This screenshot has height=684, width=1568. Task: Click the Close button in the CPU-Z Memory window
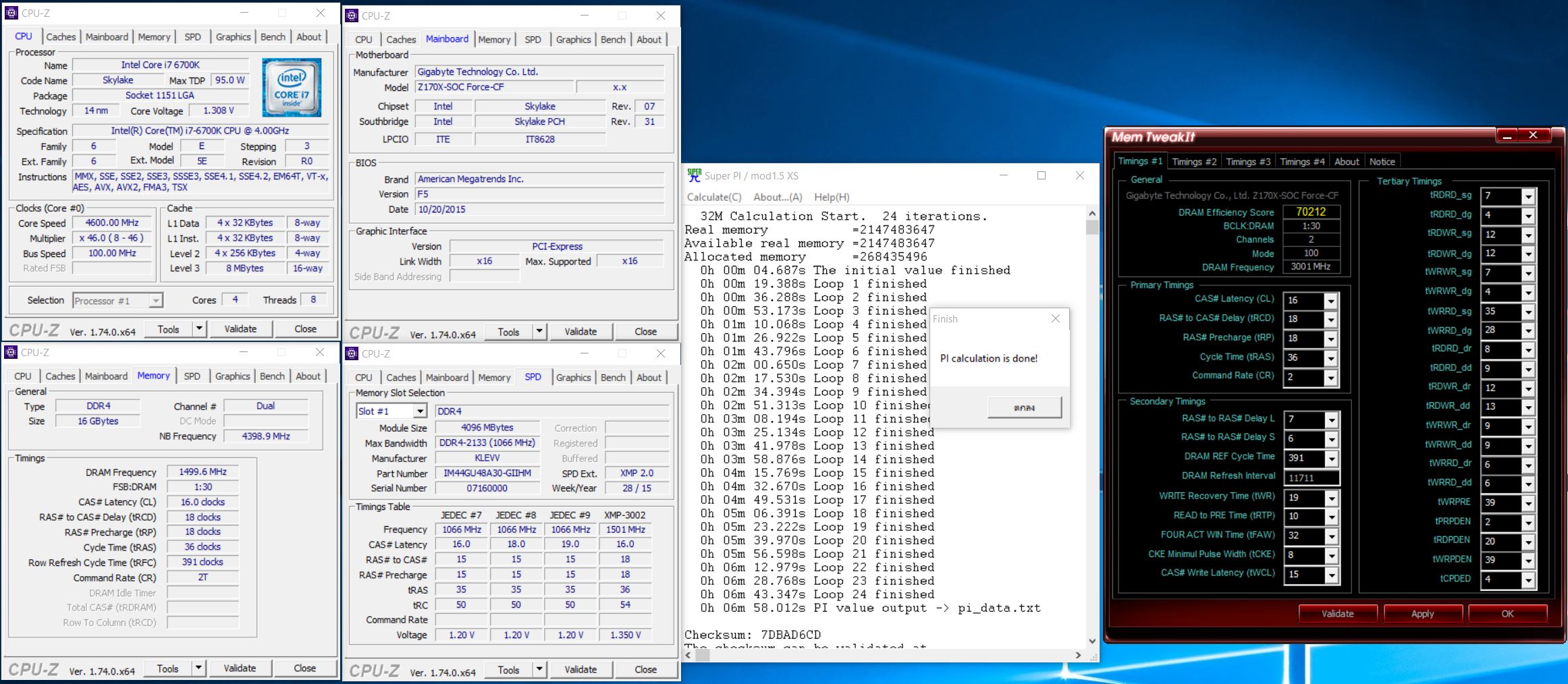[304, 668]
